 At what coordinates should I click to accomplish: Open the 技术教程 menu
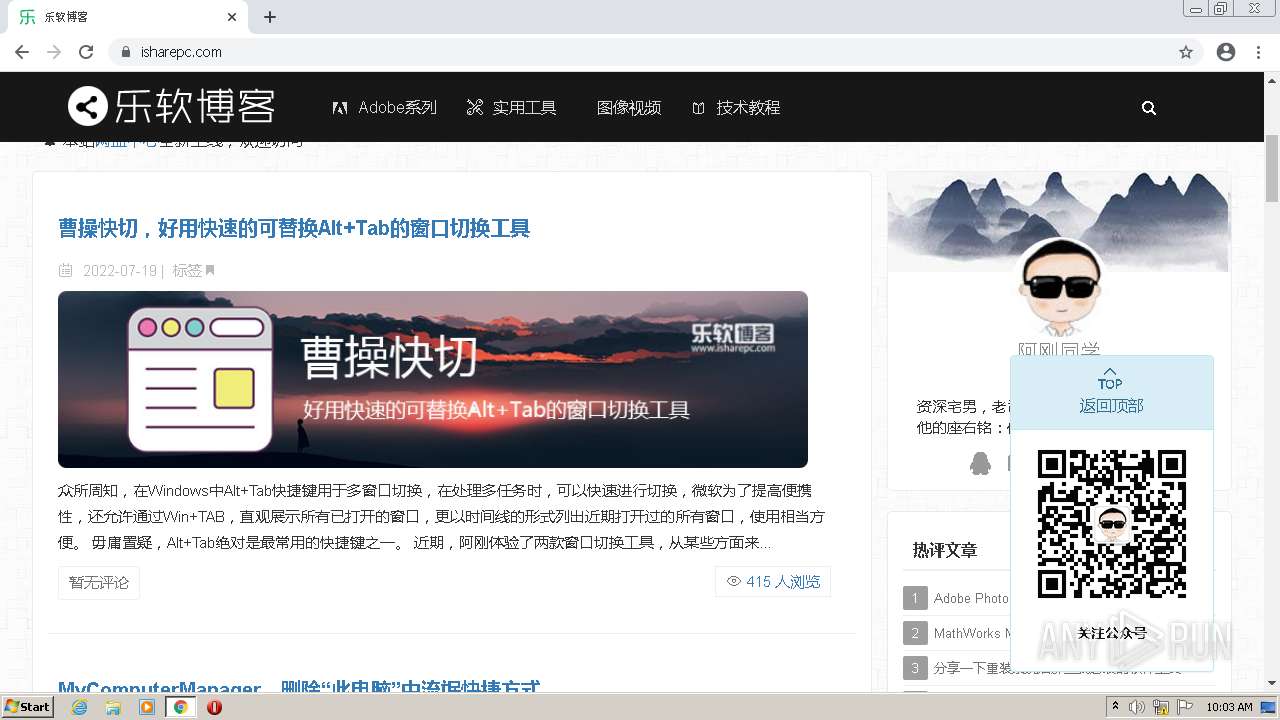point(736,107)
